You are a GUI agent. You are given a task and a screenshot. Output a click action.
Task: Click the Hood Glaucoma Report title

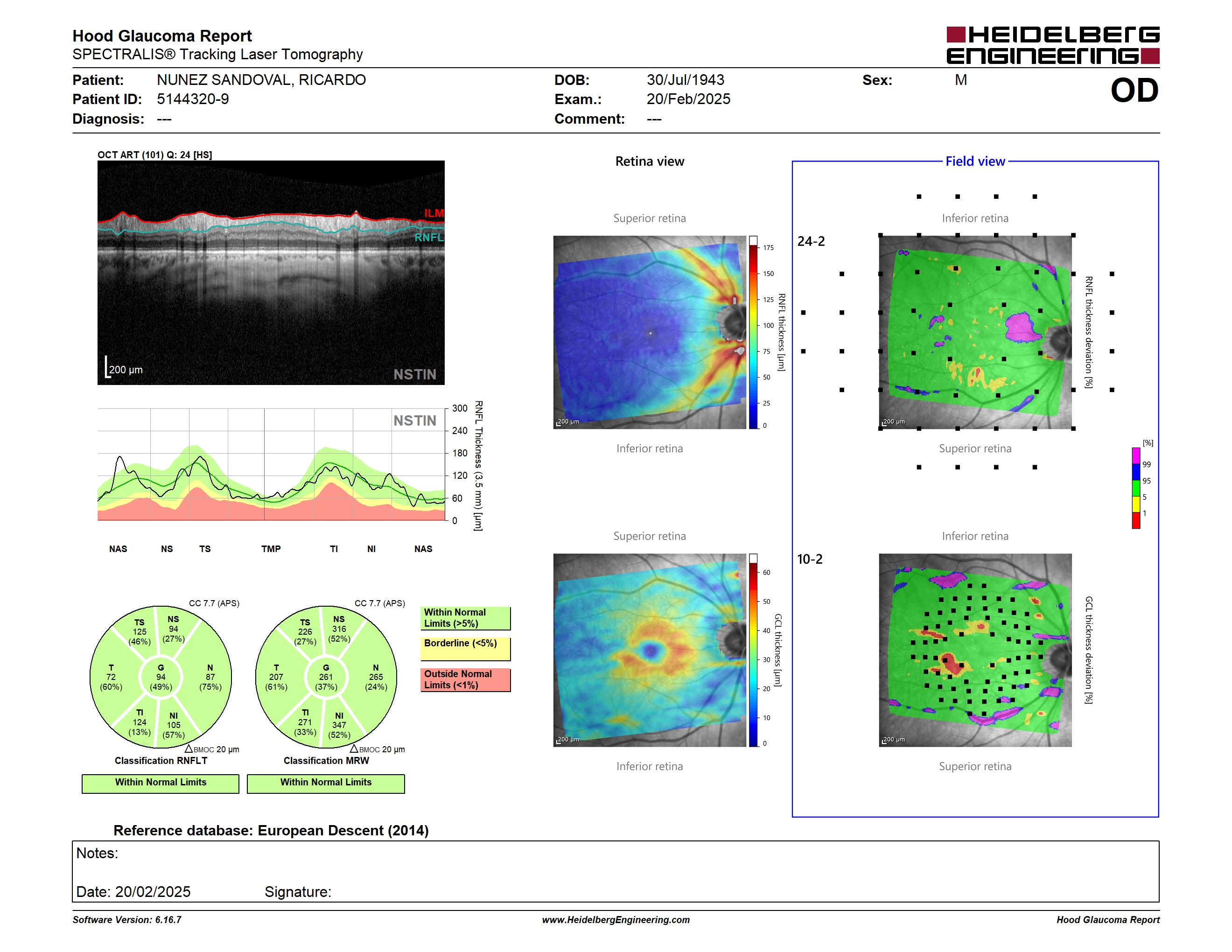point(162,36)
